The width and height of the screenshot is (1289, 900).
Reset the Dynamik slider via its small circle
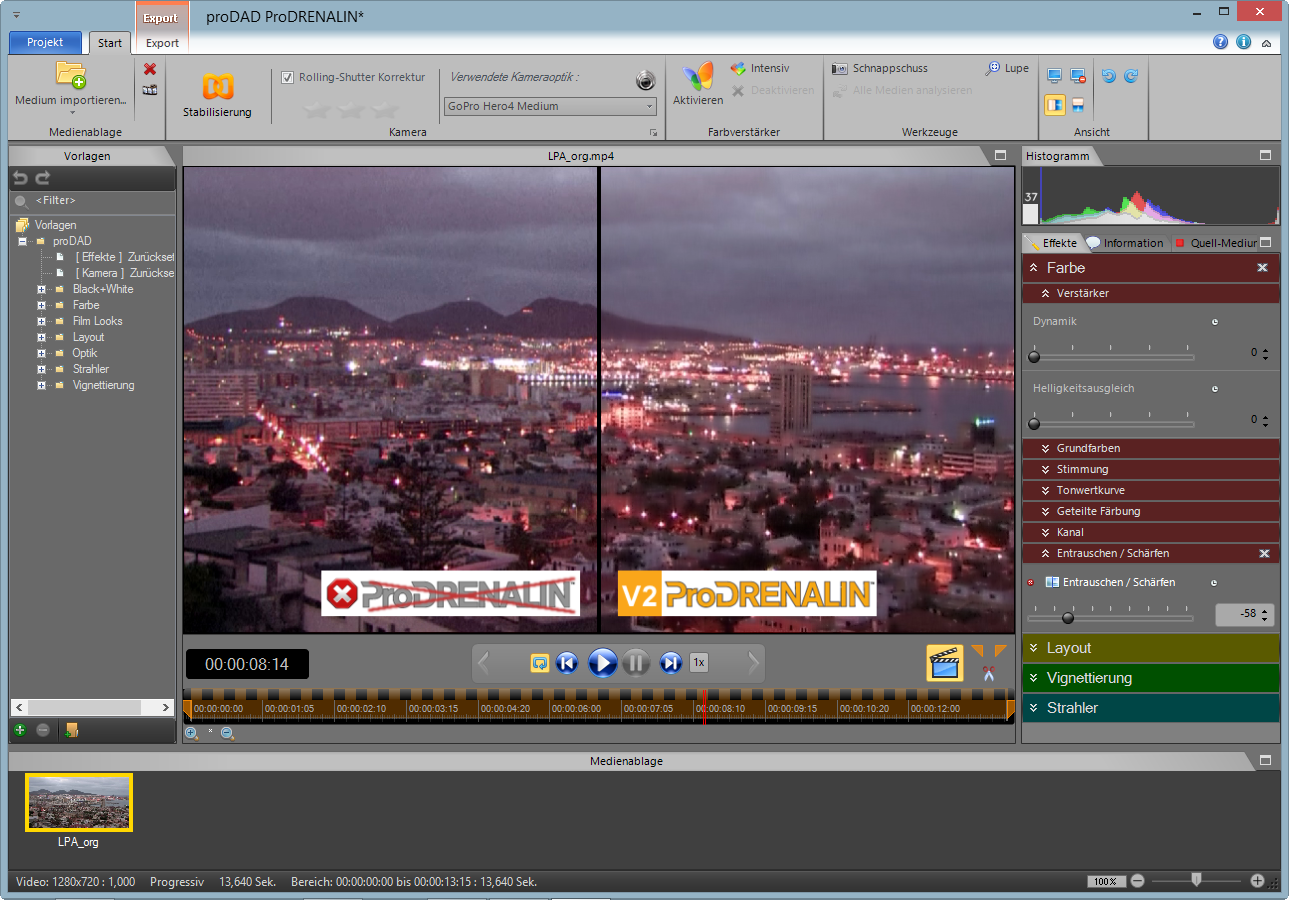1215,322
